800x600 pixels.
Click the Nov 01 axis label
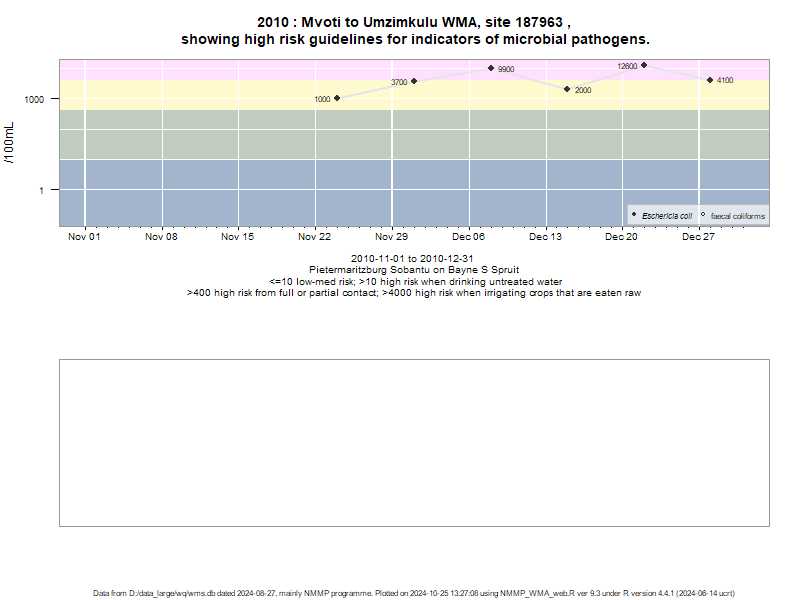point(84,237)
